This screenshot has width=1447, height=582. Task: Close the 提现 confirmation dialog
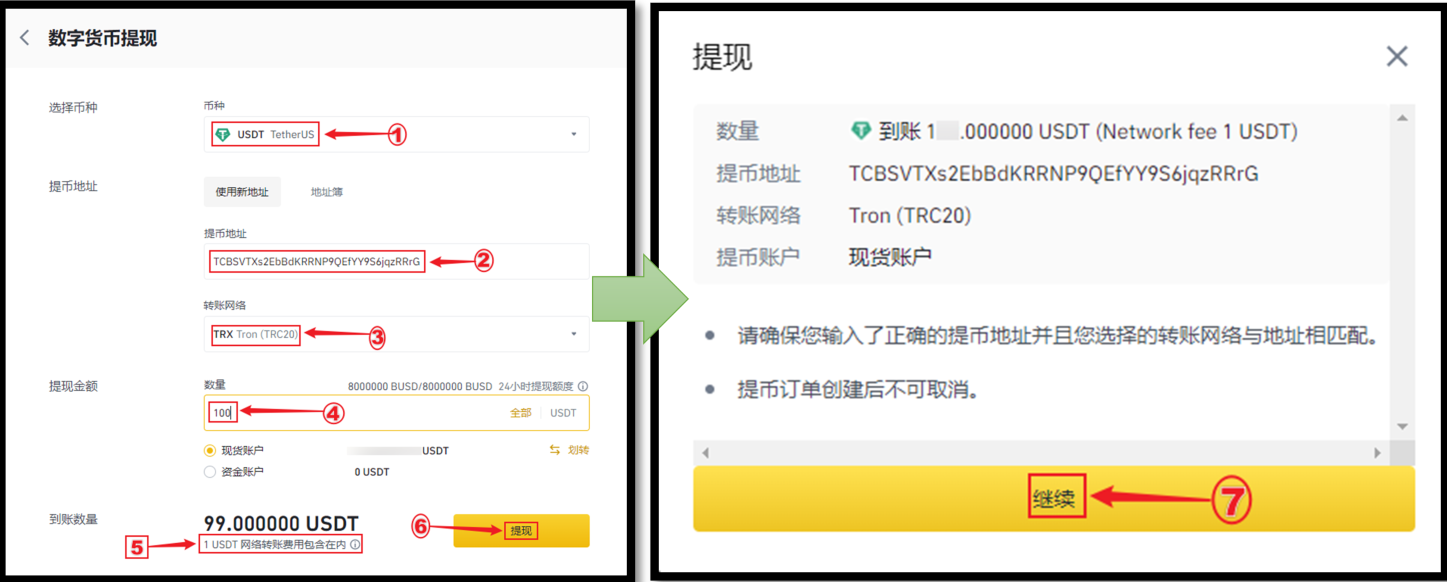pyautogui.click(x=1396, y=57)
